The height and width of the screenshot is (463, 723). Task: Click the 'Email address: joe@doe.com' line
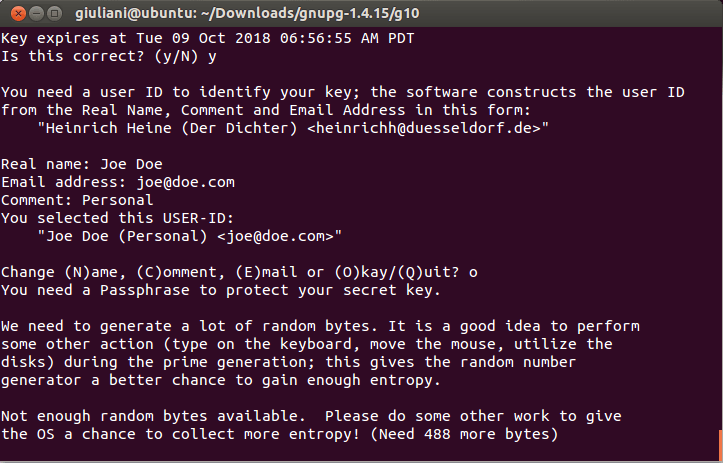[x=118, y=182]
